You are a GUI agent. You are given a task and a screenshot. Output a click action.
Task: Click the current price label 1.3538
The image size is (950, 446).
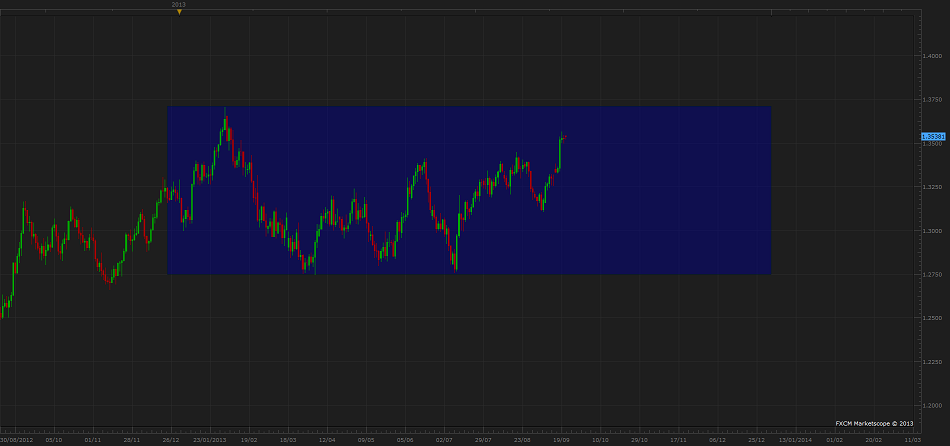pos(932,136)
